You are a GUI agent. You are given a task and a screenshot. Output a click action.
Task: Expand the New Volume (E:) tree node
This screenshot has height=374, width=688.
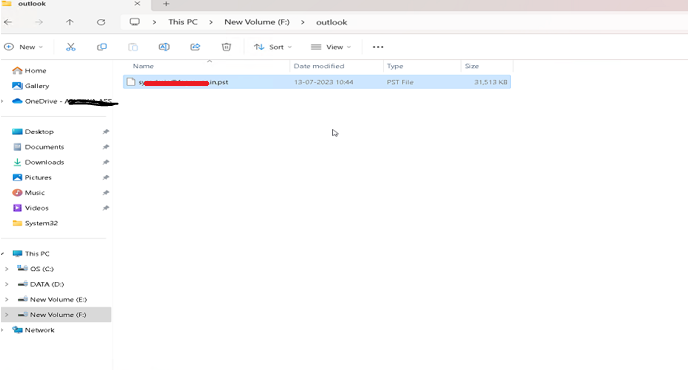[x=7, y=299]
